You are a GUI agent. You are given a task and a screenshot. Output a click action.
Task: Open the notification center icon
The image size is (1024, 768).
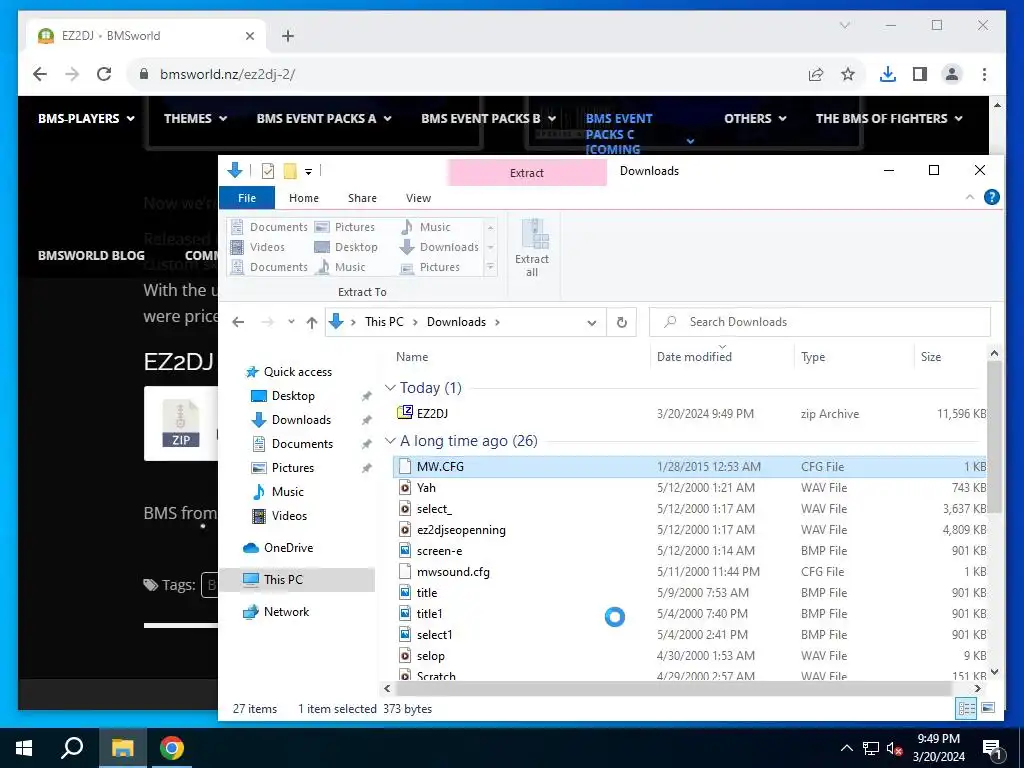click(x=991, y=748)
